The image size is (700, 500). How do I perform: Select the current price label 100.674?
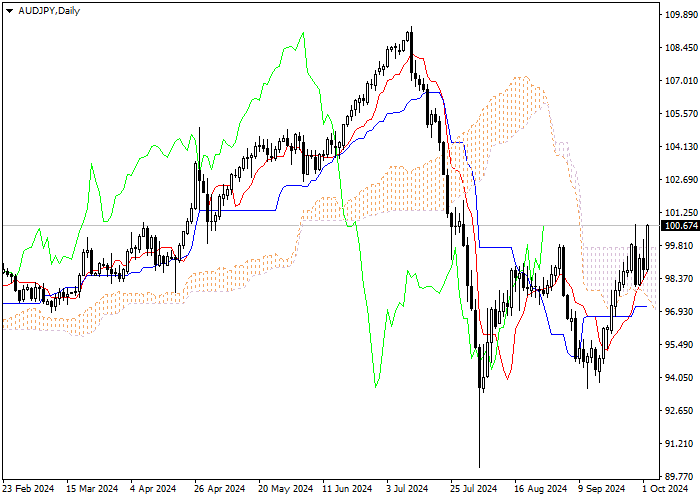point(681,226)
